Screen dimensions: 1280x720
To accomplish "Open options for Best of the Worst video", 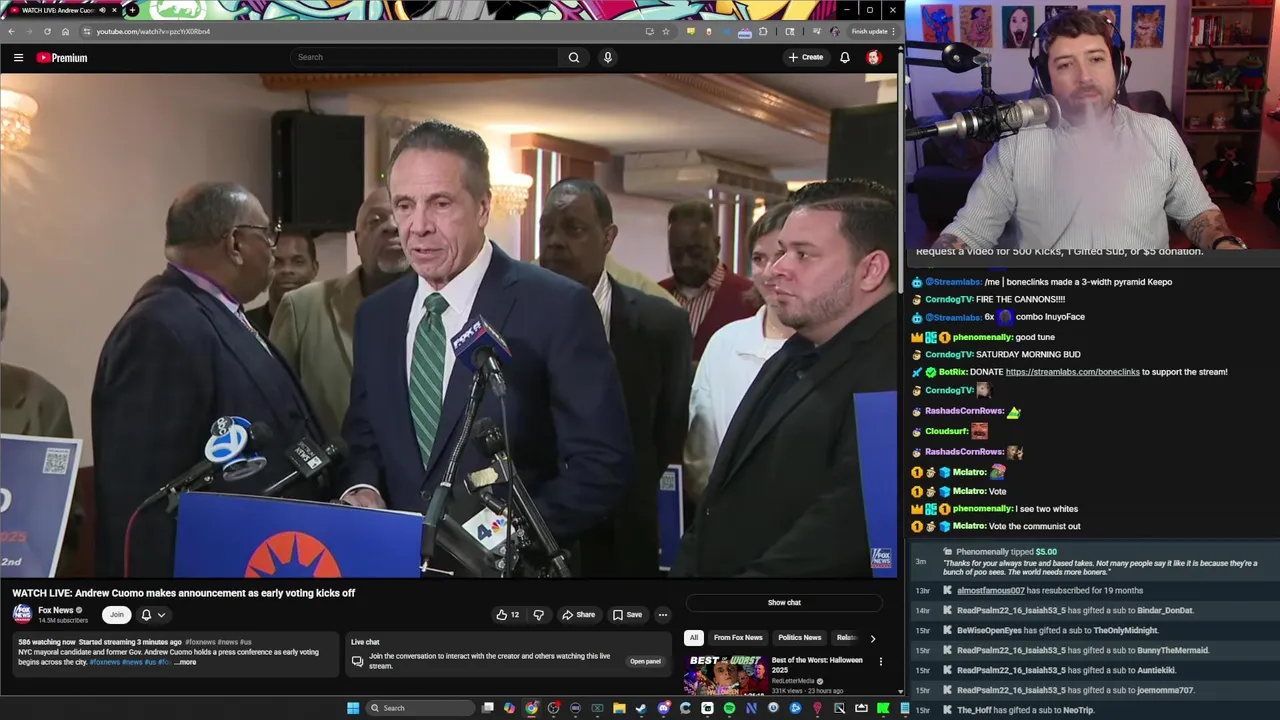I will (x=880, y=661).
